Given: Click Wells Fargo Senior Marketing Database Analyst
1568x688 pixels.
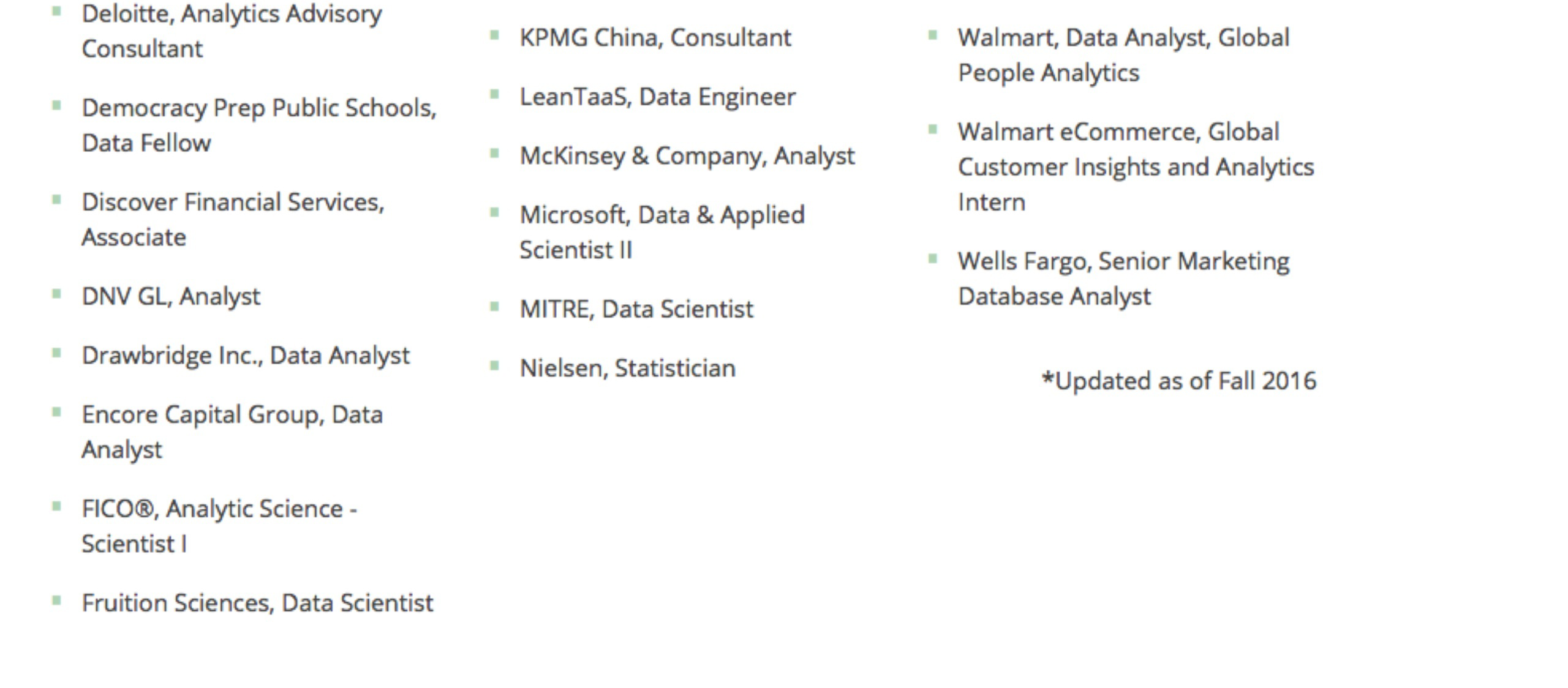Looking at the screenshot, I should pos(1124,279).
